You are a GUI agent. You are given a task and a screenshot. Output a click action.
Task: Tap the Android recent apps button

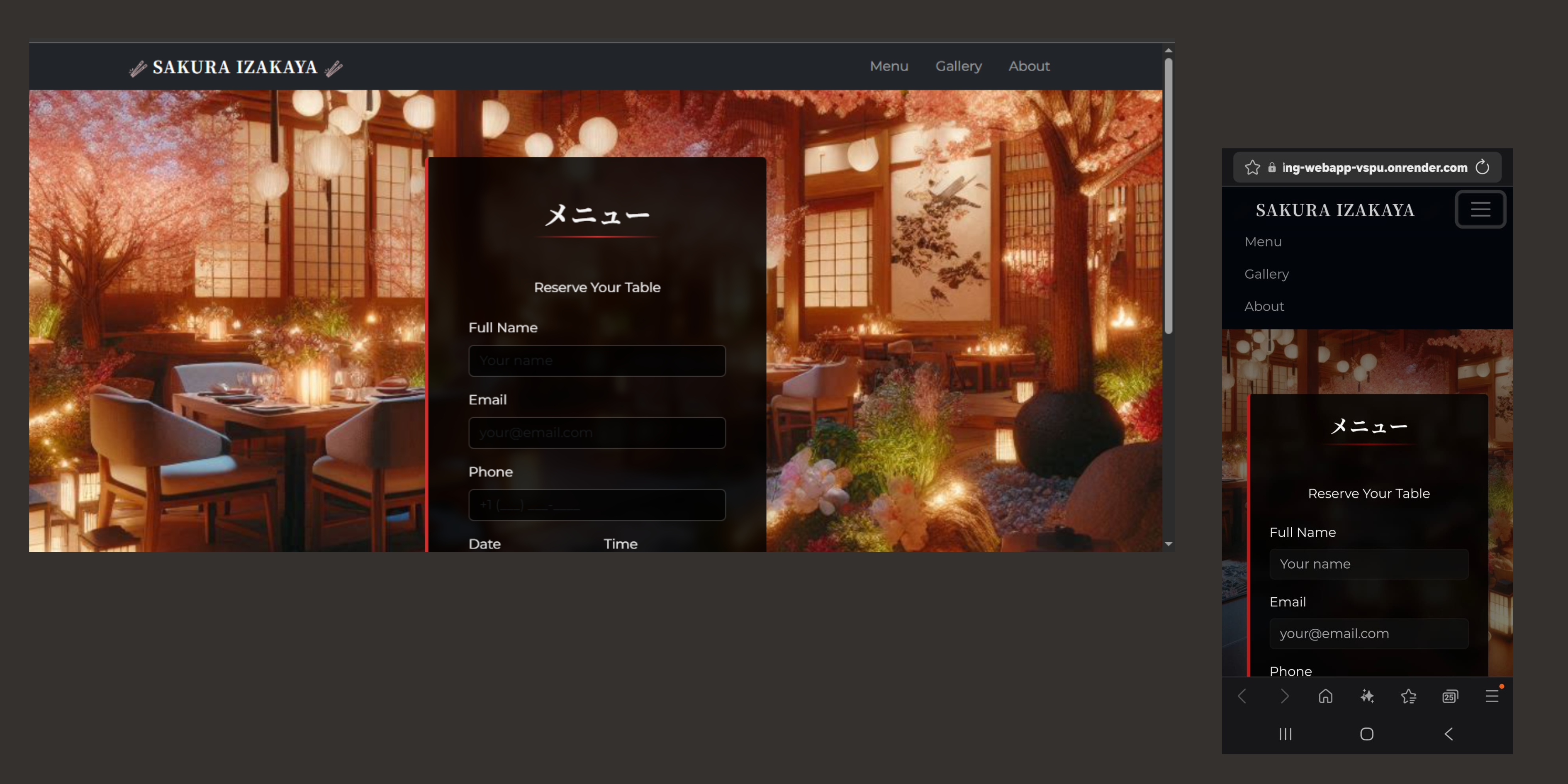pos(1285,734)
